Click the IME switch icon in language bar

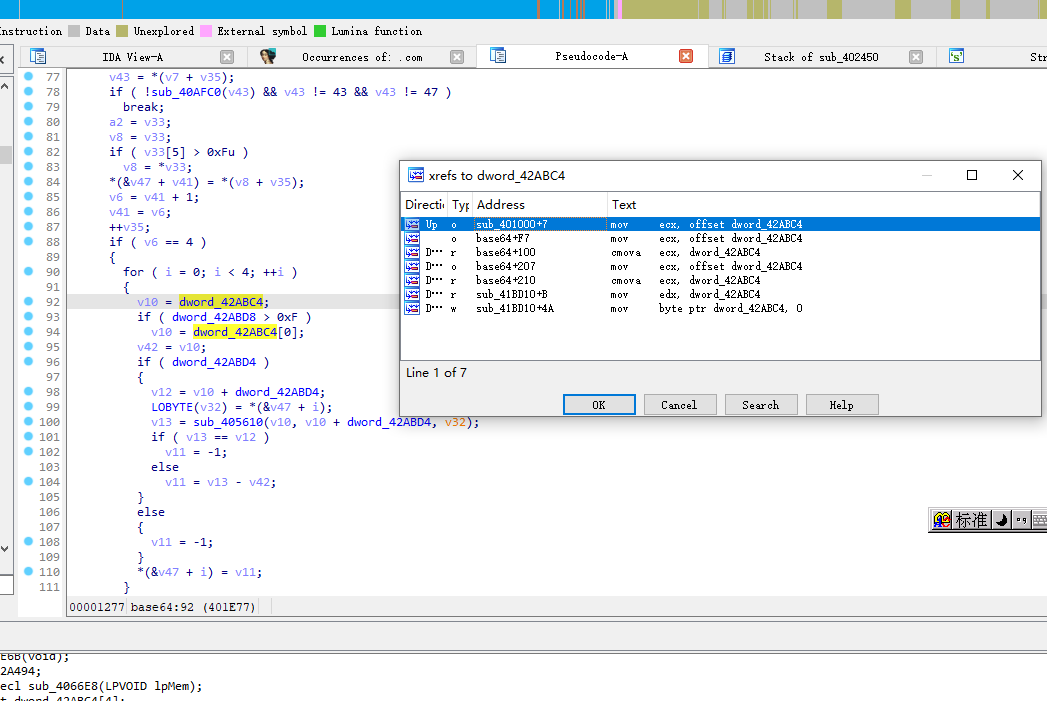[941, 520]
